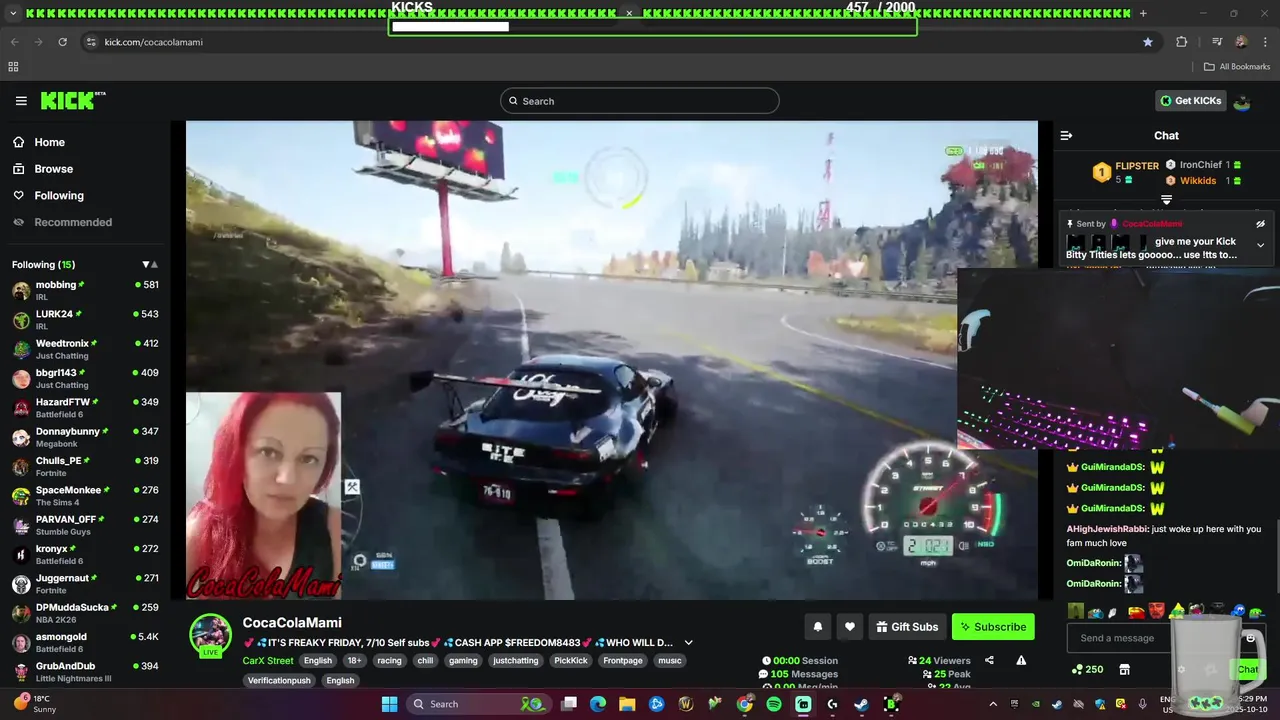Collapse chat with the arrow-lines icon
This screenshot has width=1280, height=720.
click(x=1066, y=135)
